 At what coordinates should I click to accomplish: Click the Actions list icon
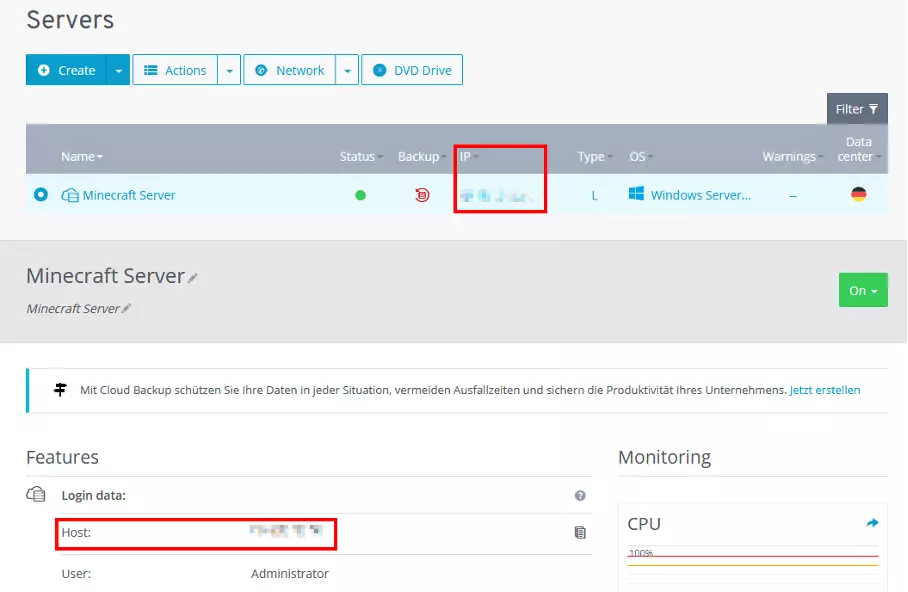click(x=151, y=70)
